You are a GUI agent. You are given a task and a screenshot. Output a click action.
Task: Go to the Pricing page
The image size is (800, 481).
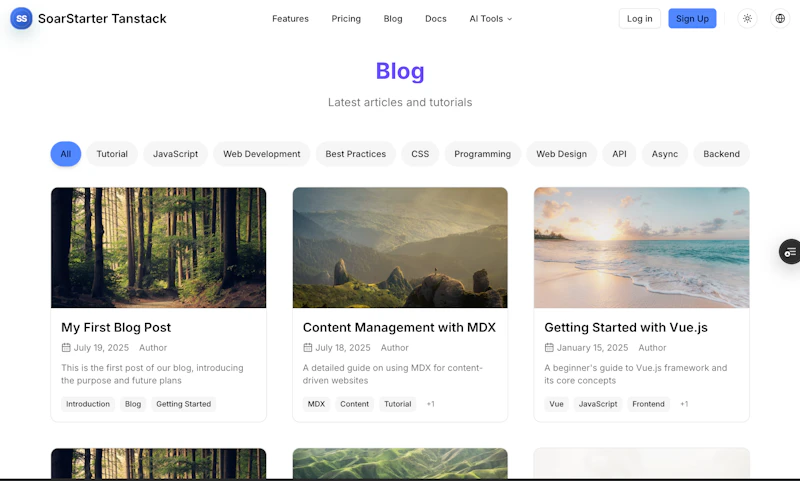[x=346, y=18]
